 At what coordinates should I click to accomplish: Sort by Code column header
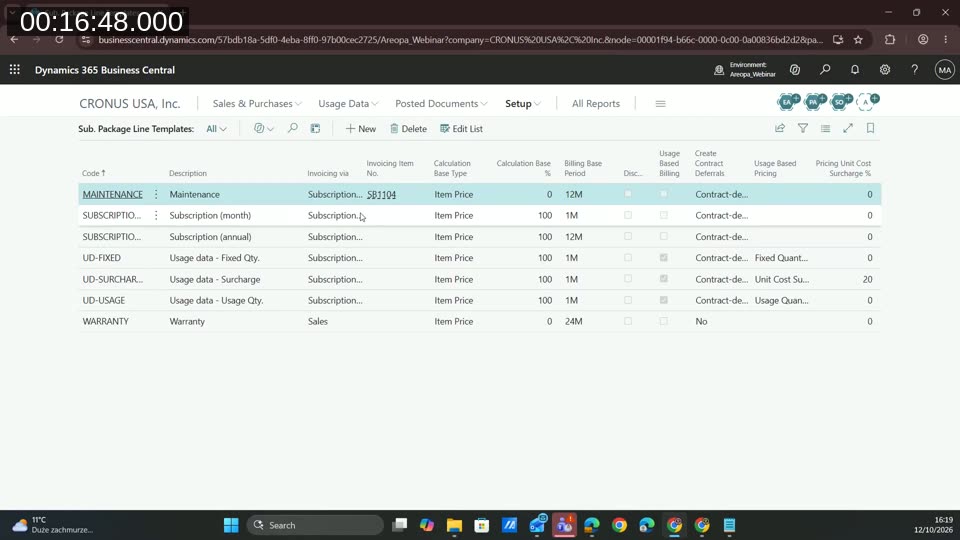click(94, 173)
